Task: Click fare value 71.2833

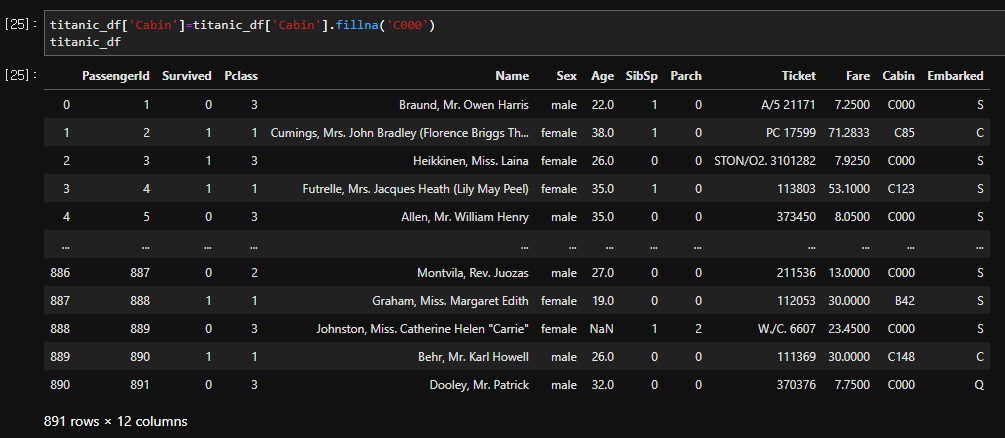Action: [x=851, y=133]
